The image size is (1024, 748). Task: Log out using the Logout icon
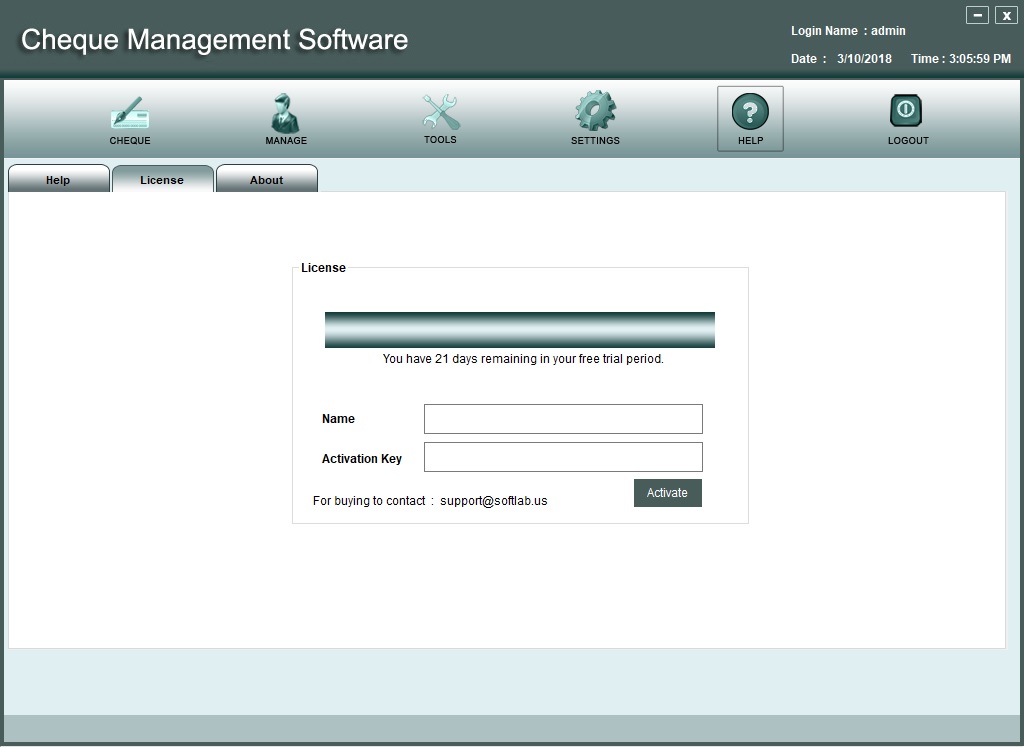pos(907,113)
